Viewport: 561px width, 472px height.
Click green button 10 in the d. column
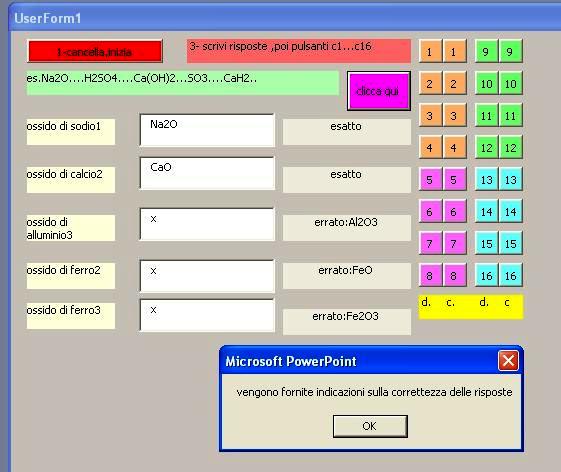pyautogui.click(x=487, y=83)
